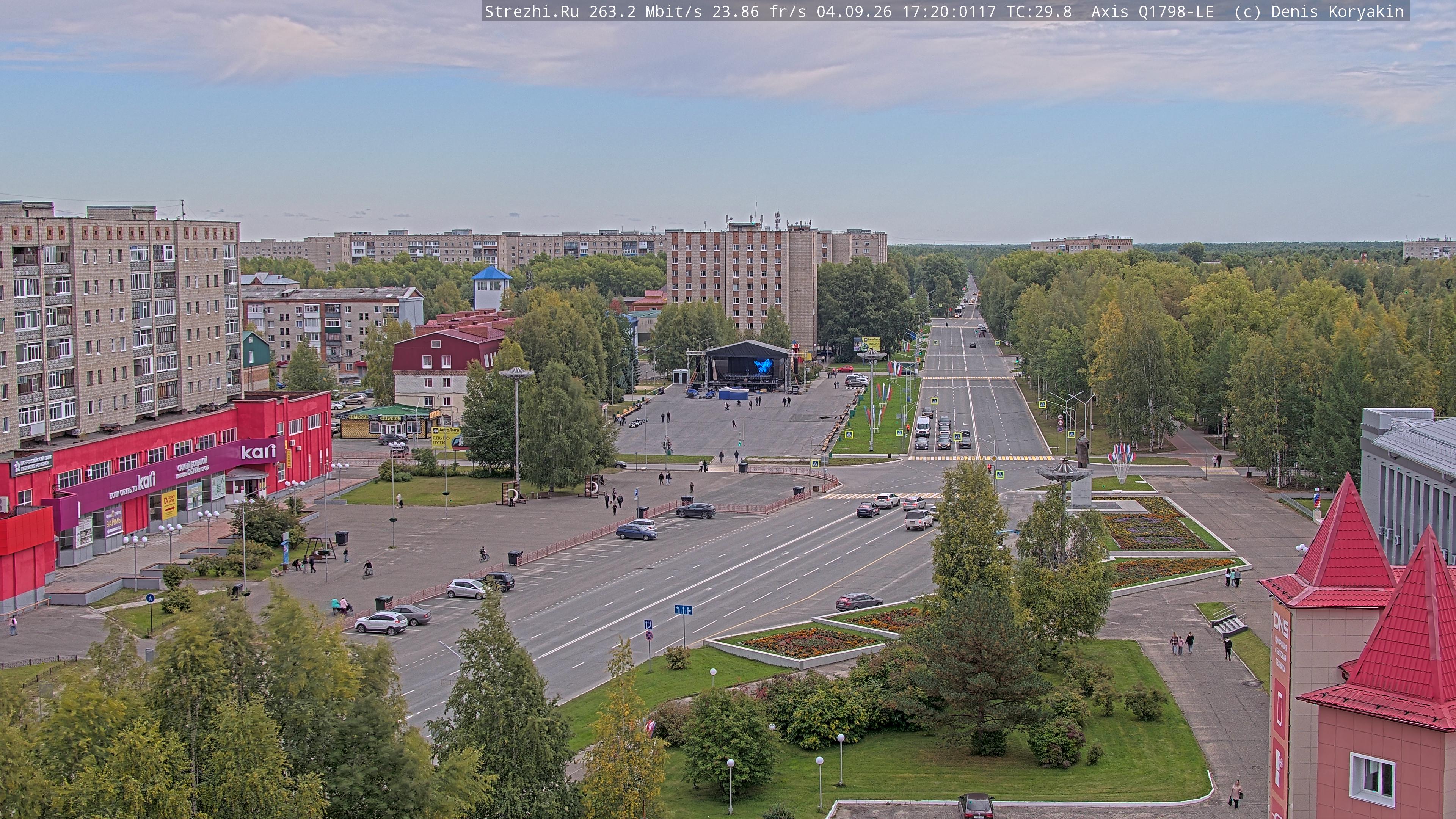Image resolution: width=1456 pixels, height=819 pixels.
Task: Click the Axis Q1798-LE camera label
Action: coord(1153,11)
